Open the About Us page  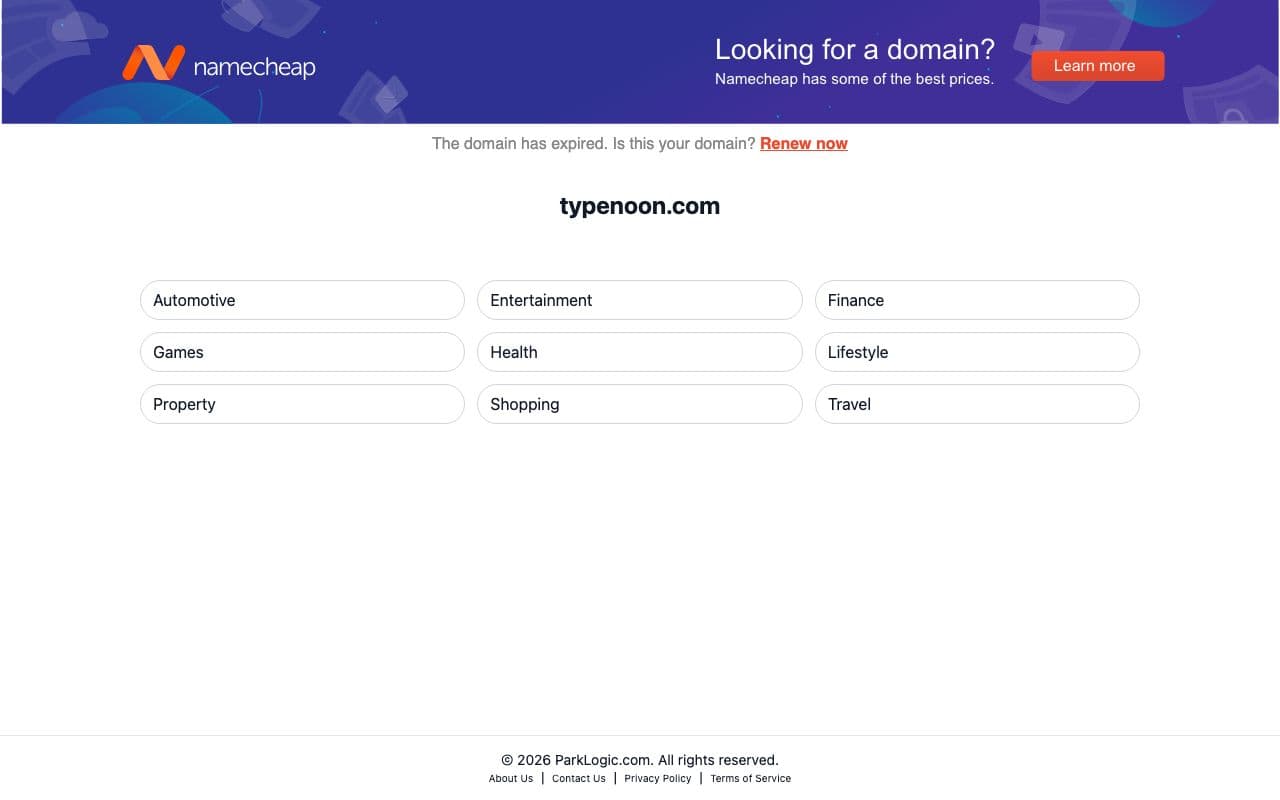(x=510, y=778)
